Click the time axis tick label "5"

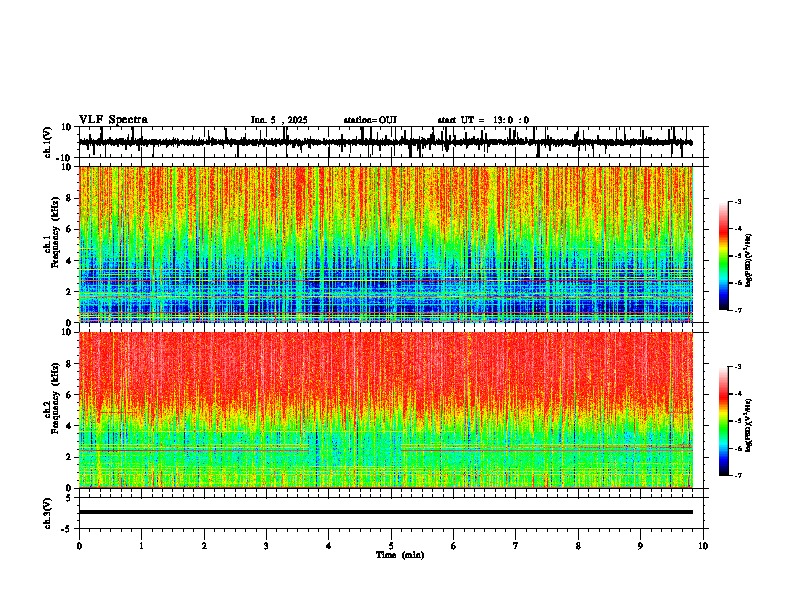(x=391, y=546)
